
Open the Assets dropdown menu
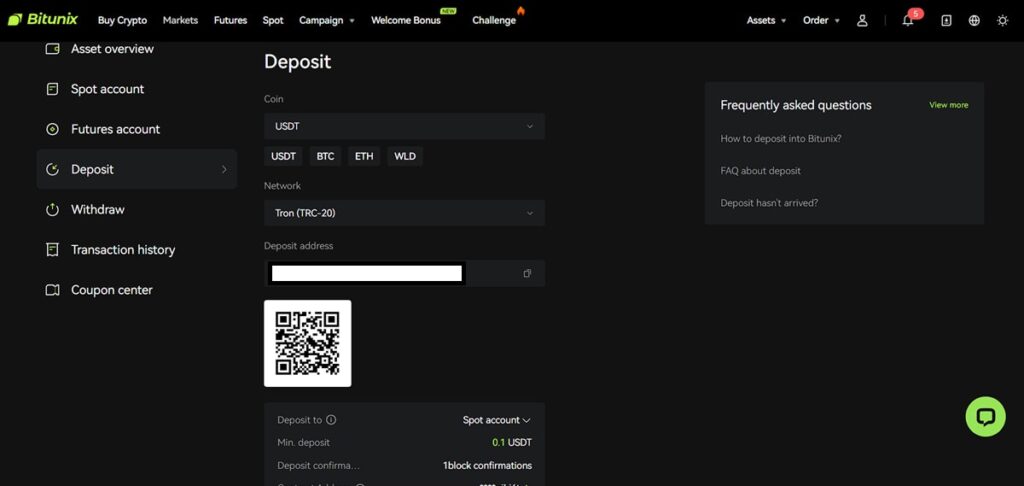tap(766, 20)
